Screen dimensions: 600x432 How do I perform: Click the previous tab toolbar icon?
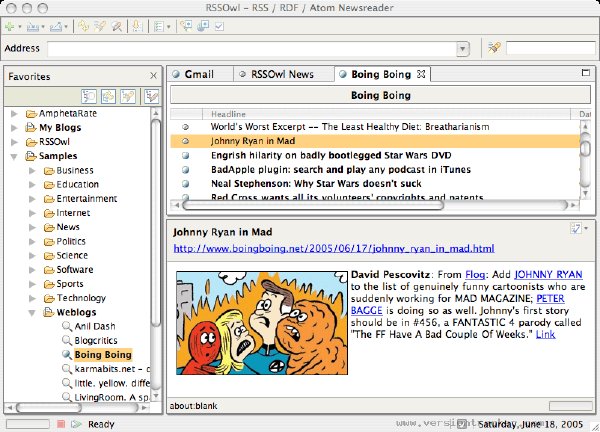[186, 26]
